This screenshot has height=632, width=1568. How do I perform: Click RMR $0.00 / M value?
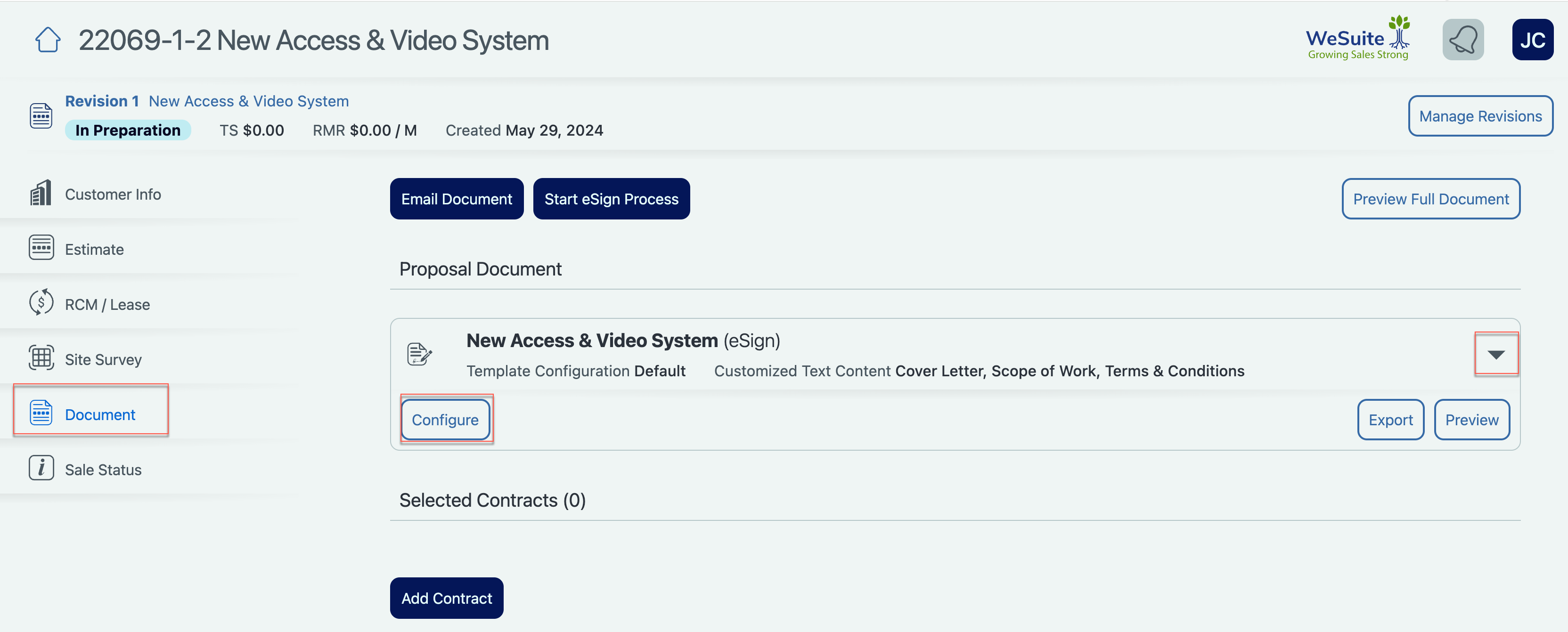pos(365,130)
